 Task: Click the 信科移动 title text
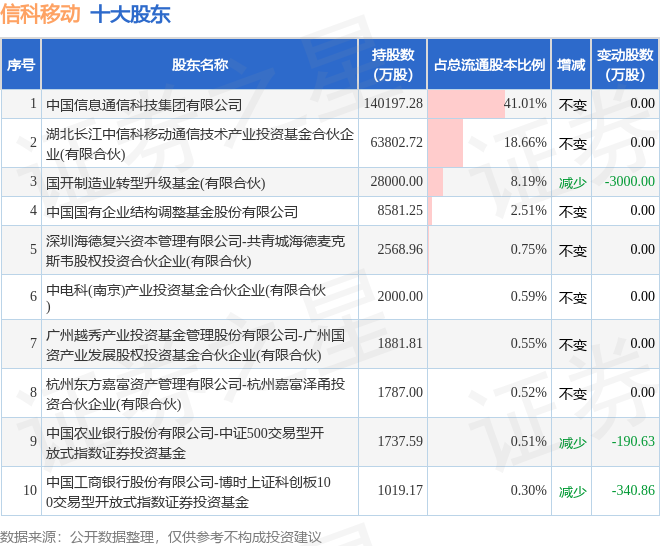[x=40, y=13]
